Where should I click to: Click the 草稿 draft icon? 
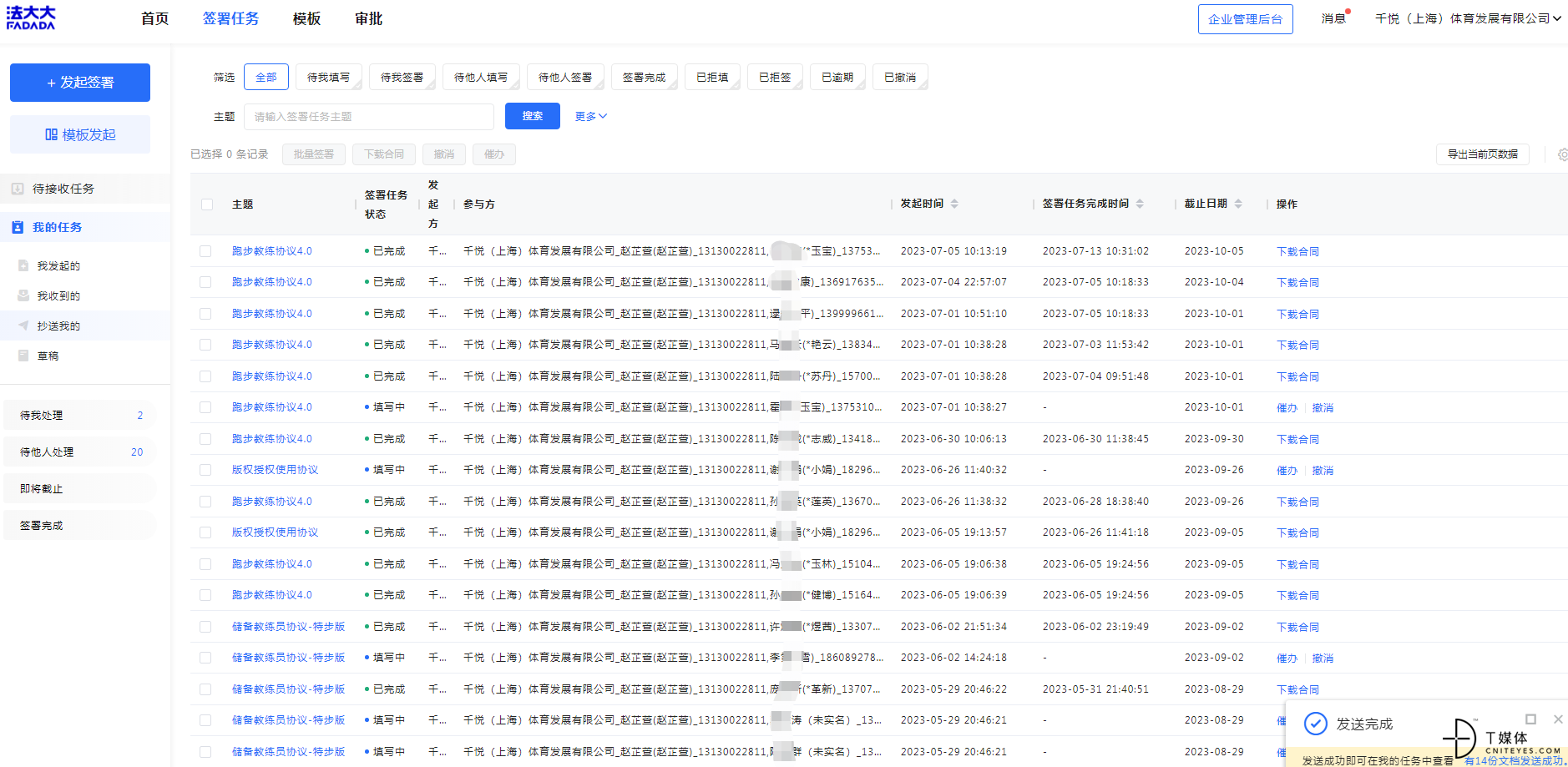pos(23,356)
